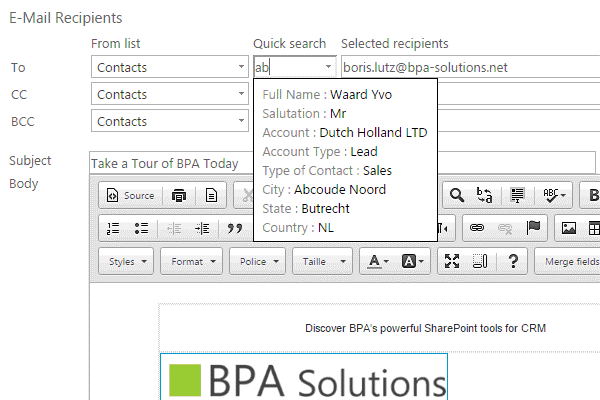Click the 'E-Mail Recipients' heading
Image resolution: width=600 pixels, height=400 pixels.
[x=65, y=18]
